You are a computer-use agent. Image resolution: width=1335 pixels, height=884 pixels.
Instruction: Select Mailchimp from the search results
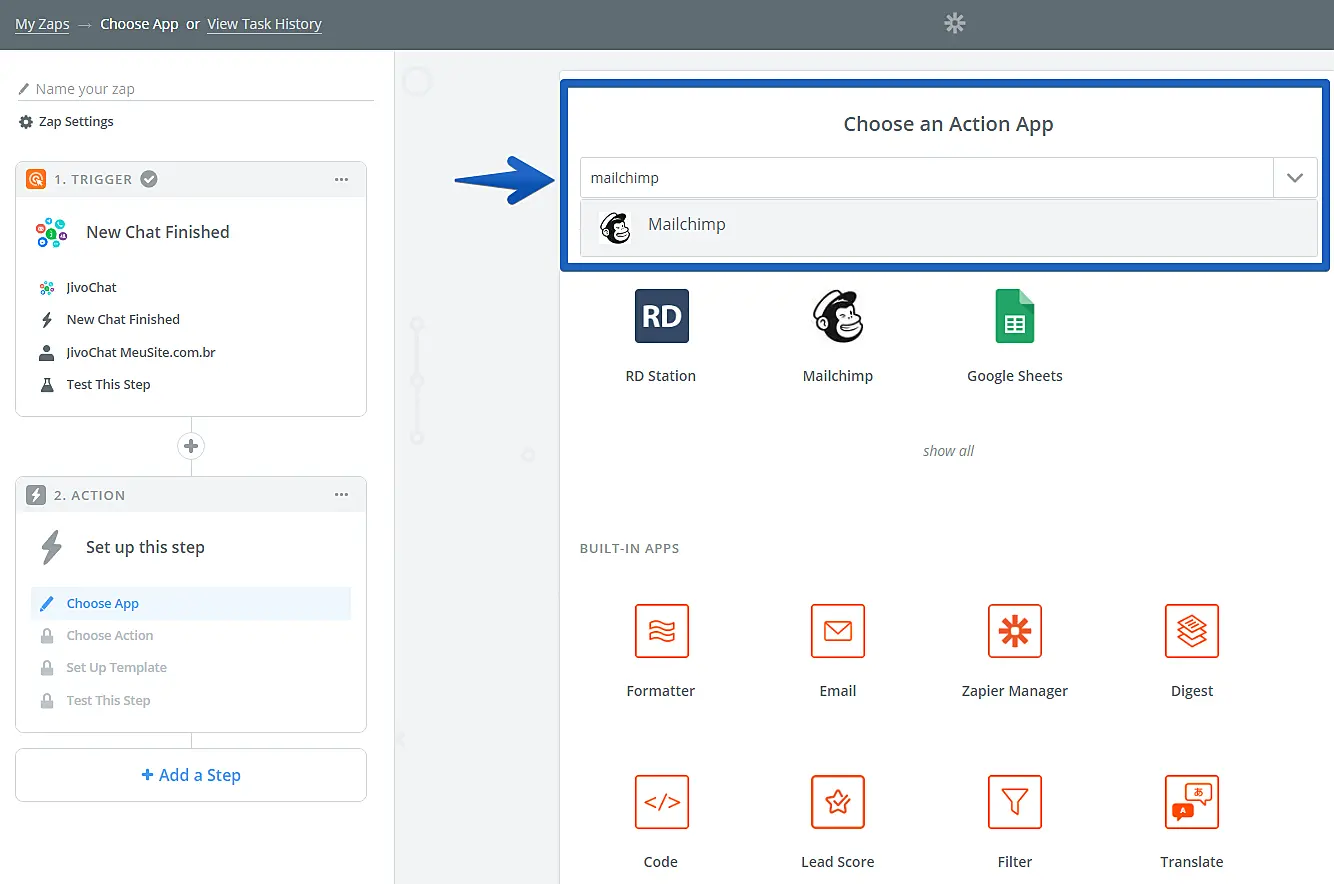coord(686,225)
